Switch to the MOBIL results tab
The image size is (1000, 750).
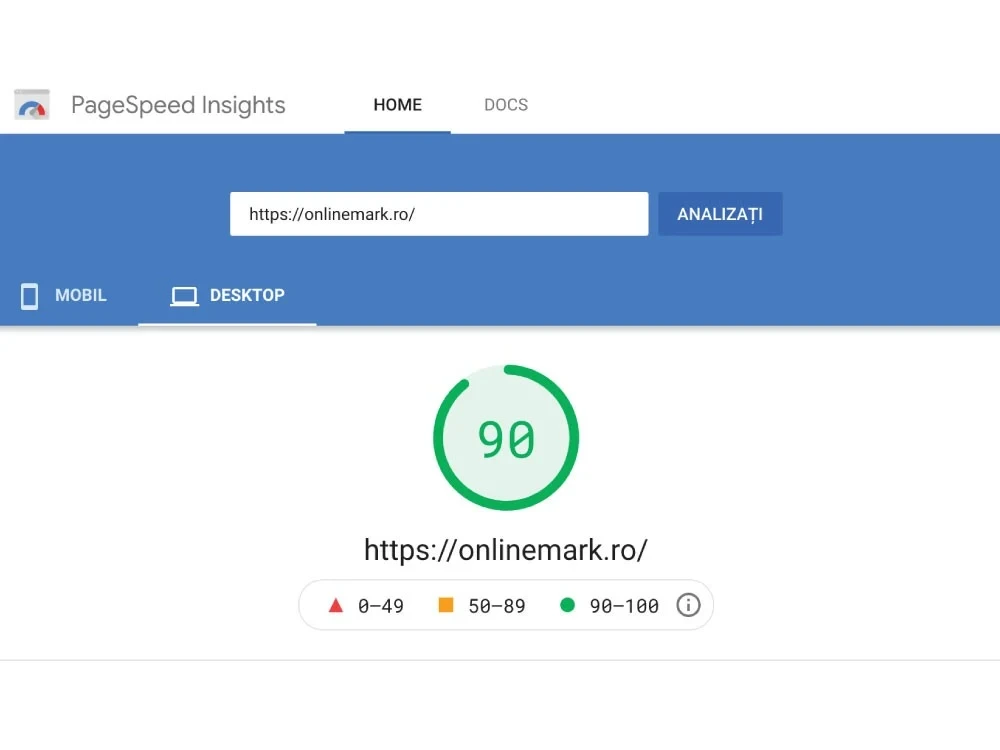click(64, 296)
